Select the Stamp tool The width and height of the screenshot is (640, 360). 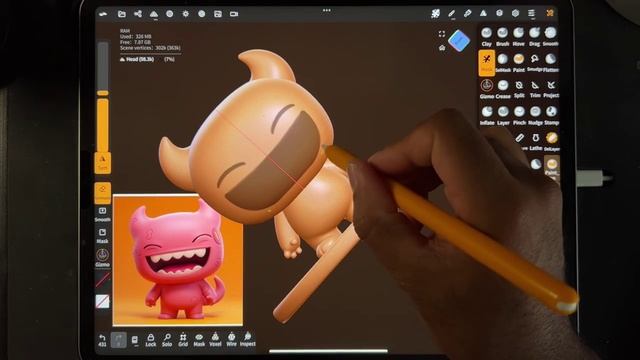click(551, 116)
